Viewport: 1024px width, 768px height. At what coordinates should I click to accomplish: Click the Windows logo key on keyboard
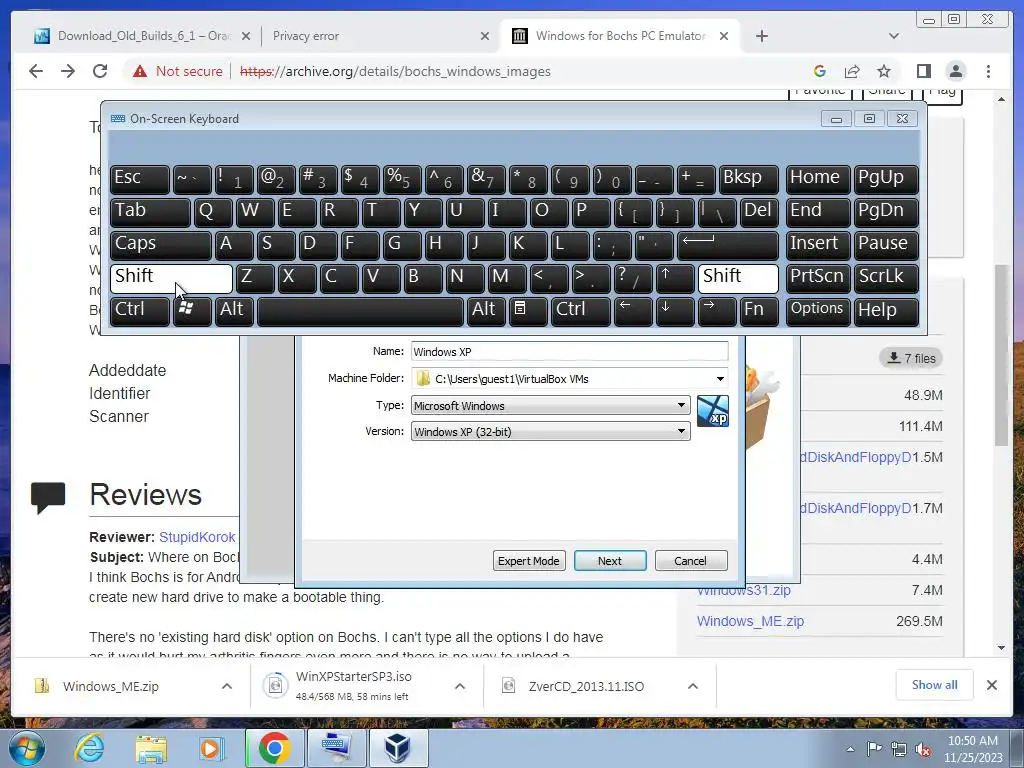point(191,310)
